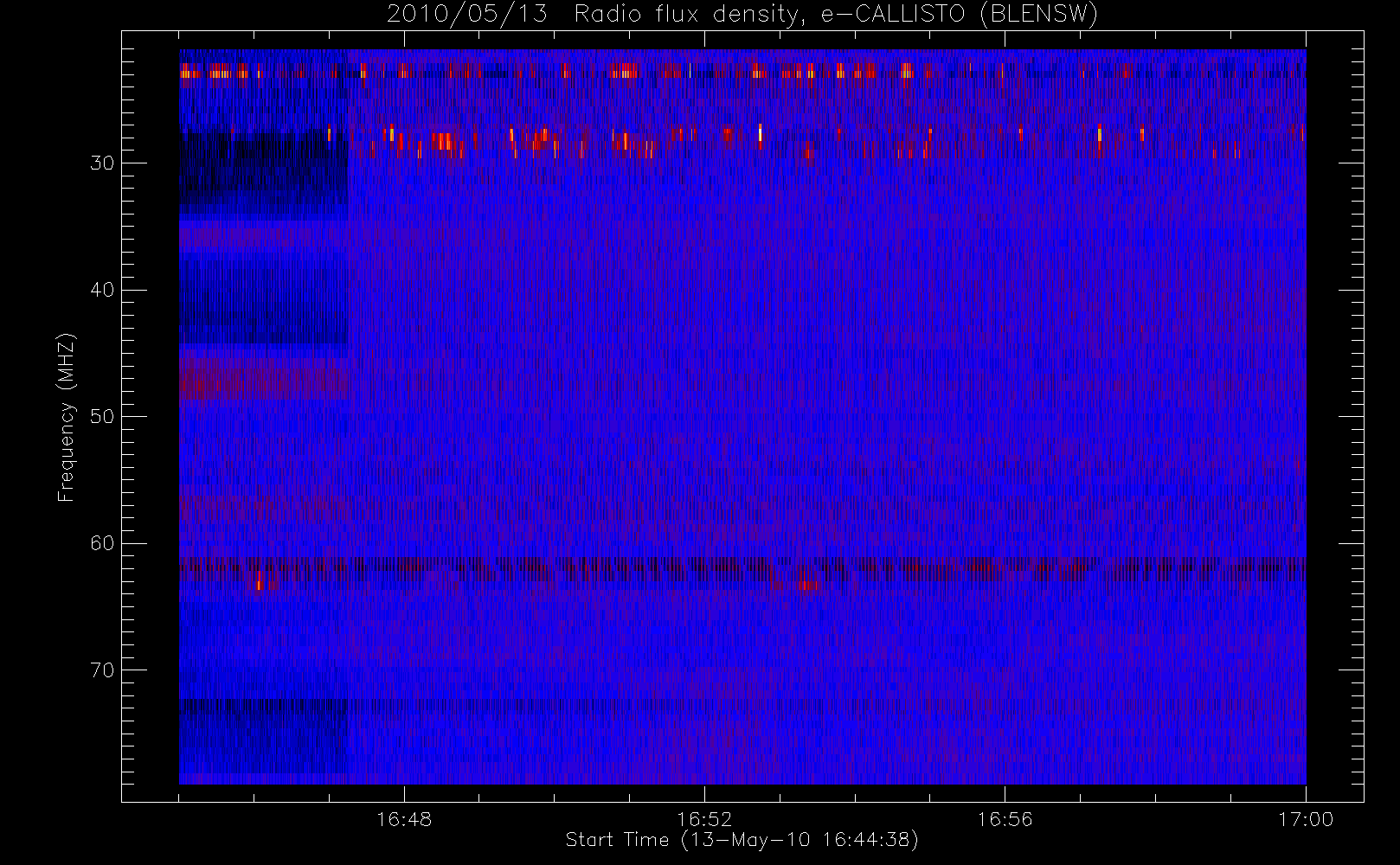Click the 40 frequency tick label
The width and height of the screenshot is (1400, 865).
[x=102, y=290]
